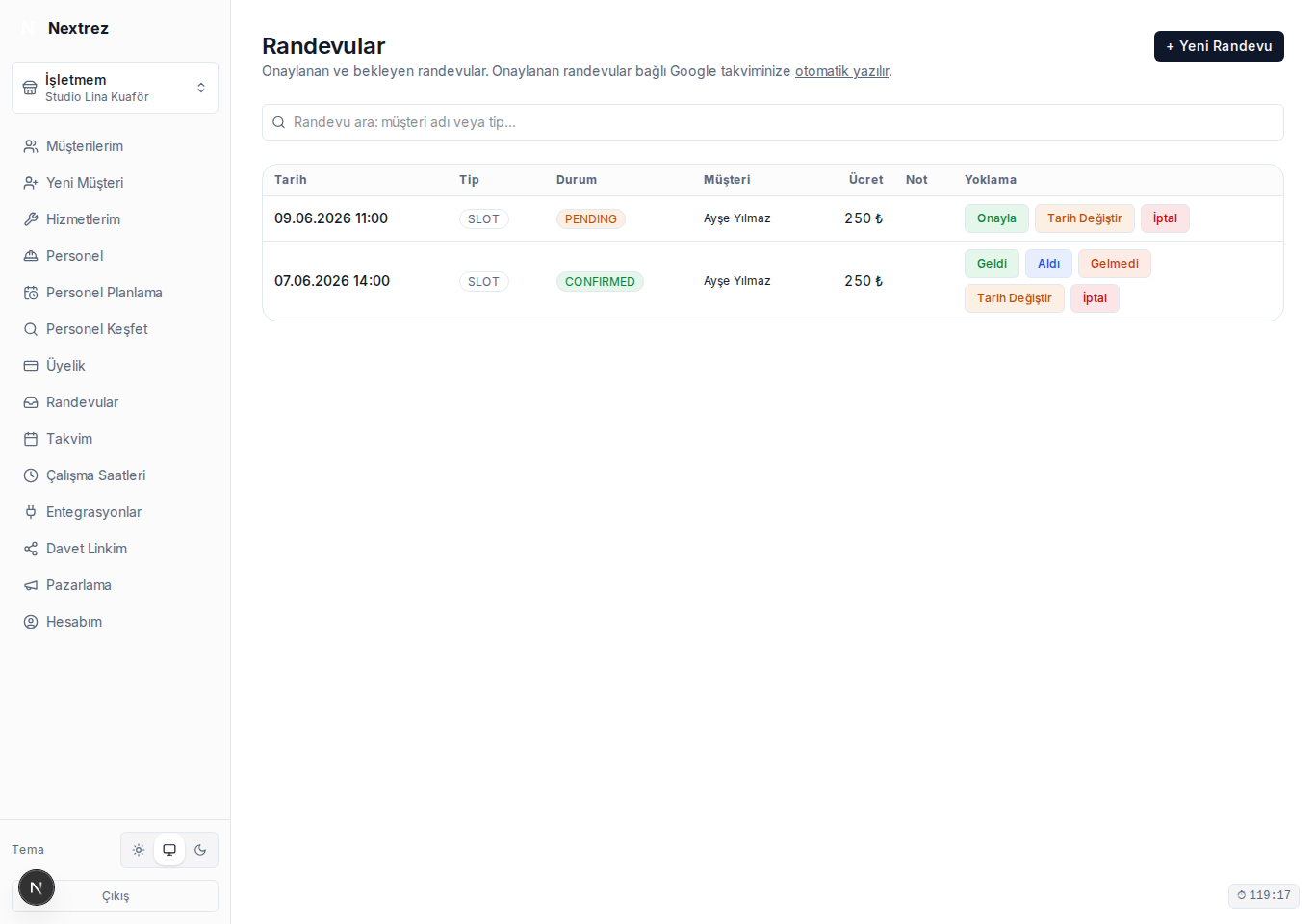The height and width of the screenshot is (924, 1315).
Task: Click the clock icon for Çalışma Saatleri
Action: 31,475
